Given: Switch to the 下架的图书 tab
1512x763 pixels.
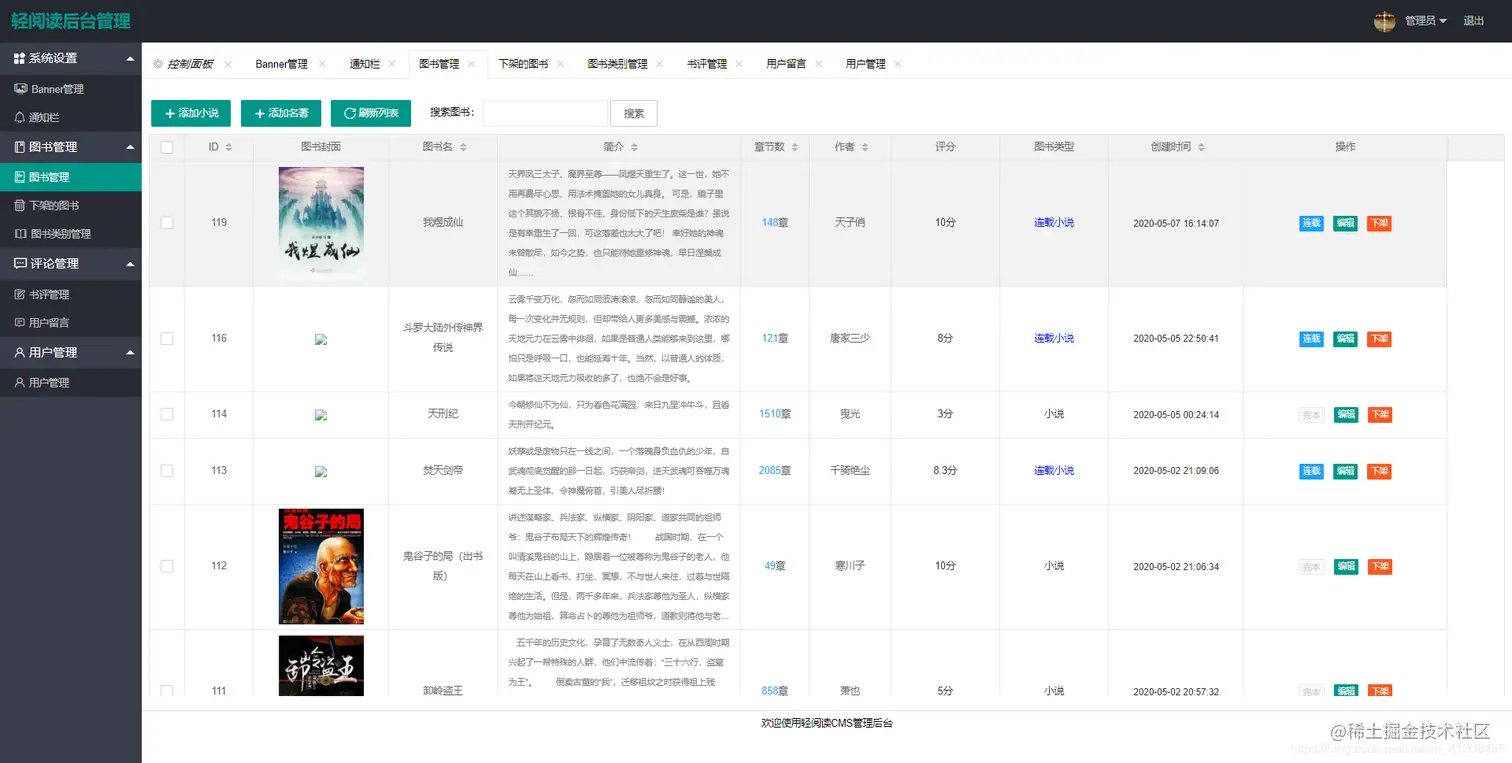Looking at the screenshot, I should (523, 64).
